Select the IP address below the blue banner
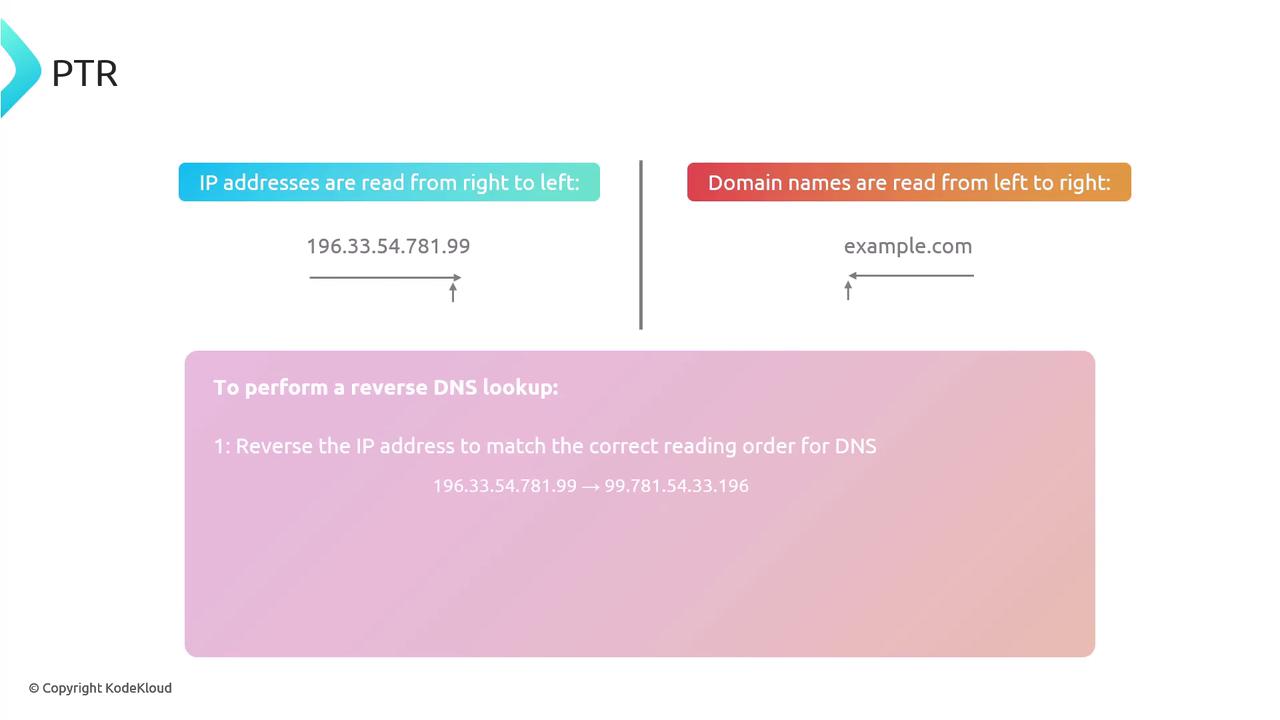1280x720 pixels. (x=388, y=246)
